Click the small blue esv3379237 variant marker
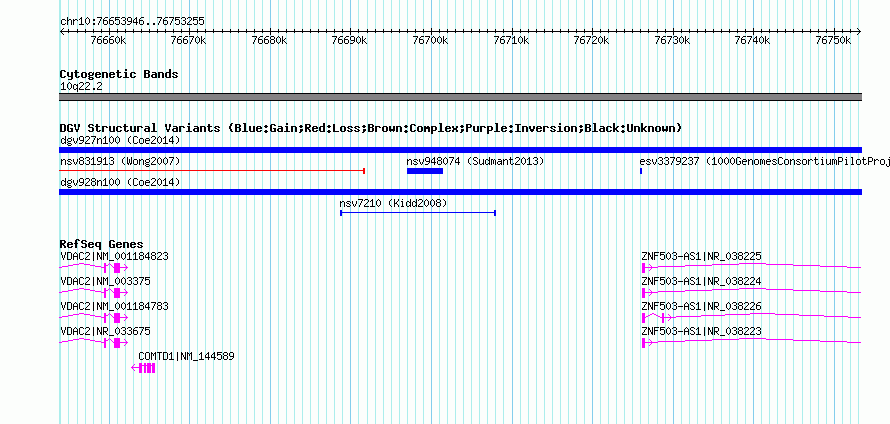890x424 pixels. tap(641, 171)
